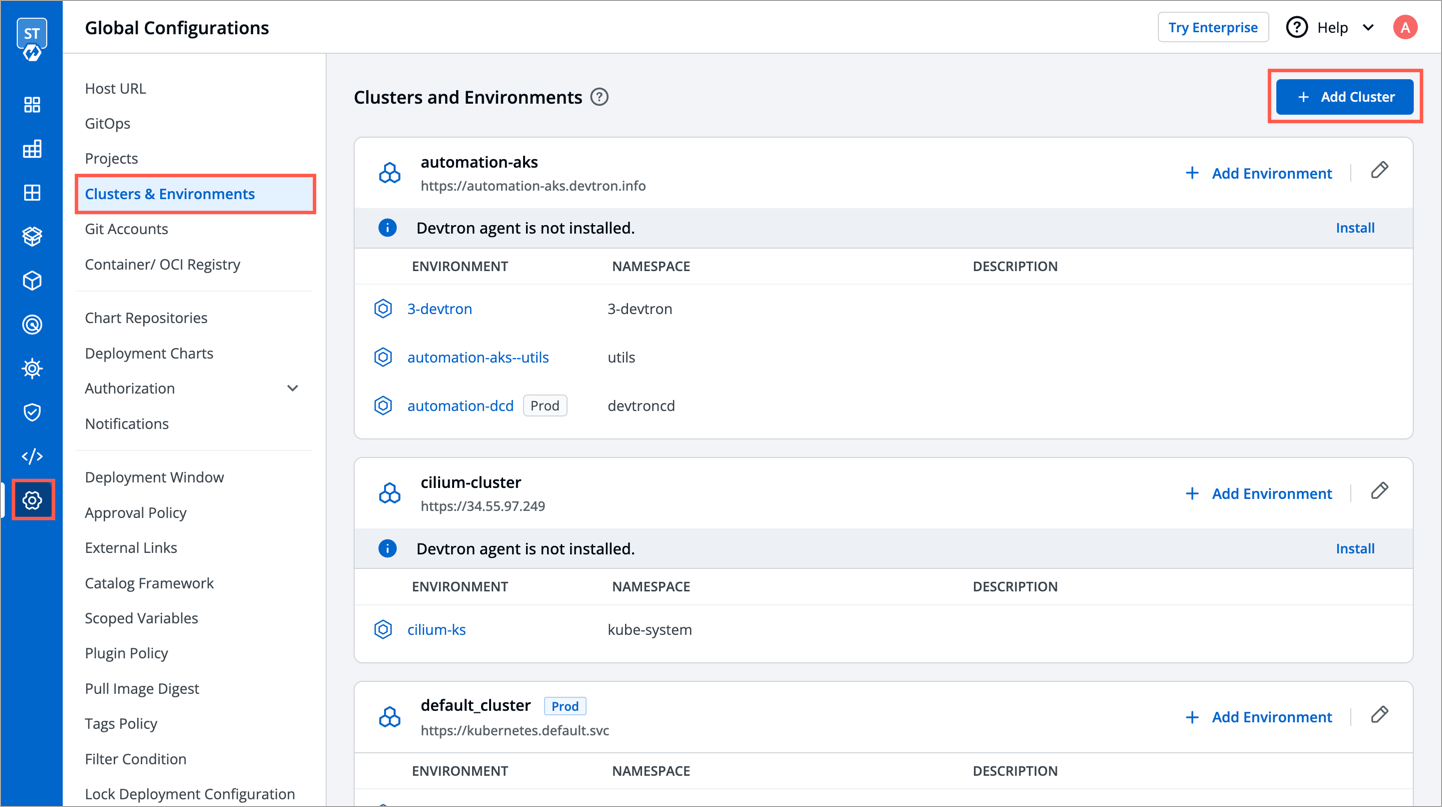Open the Jobs table icon in sidebar
1442x807 pixels.
(32, 149)
